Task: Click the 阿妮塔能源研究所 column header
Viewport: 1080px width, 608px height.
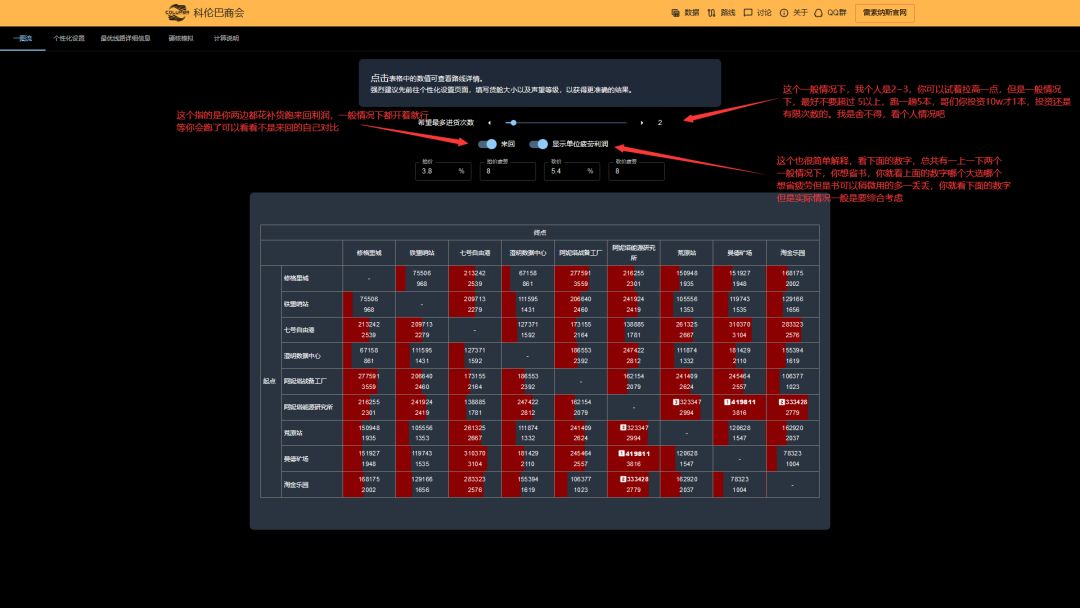Action: (634, 253)
